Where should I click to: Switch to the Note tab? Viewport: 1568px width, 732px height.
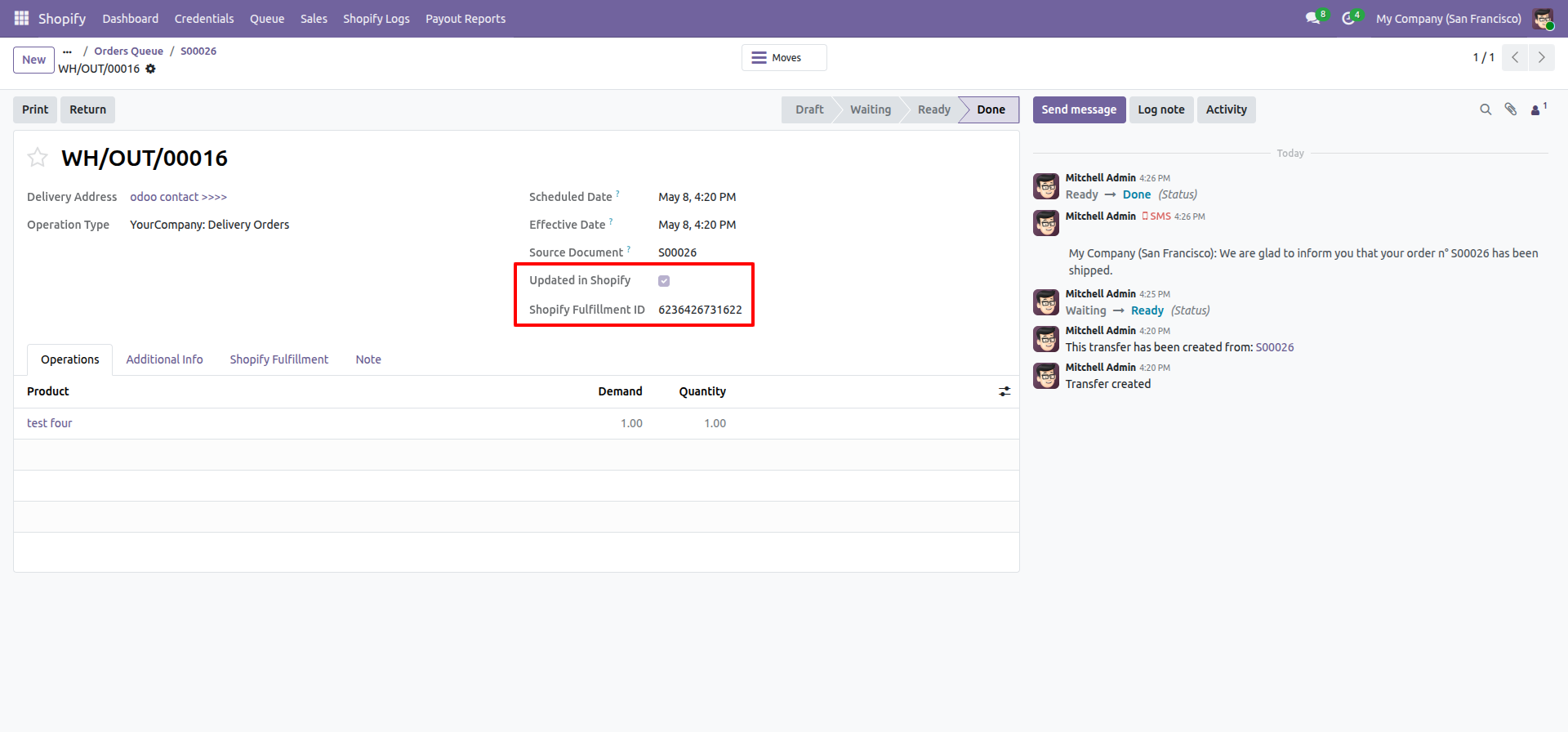368,359
